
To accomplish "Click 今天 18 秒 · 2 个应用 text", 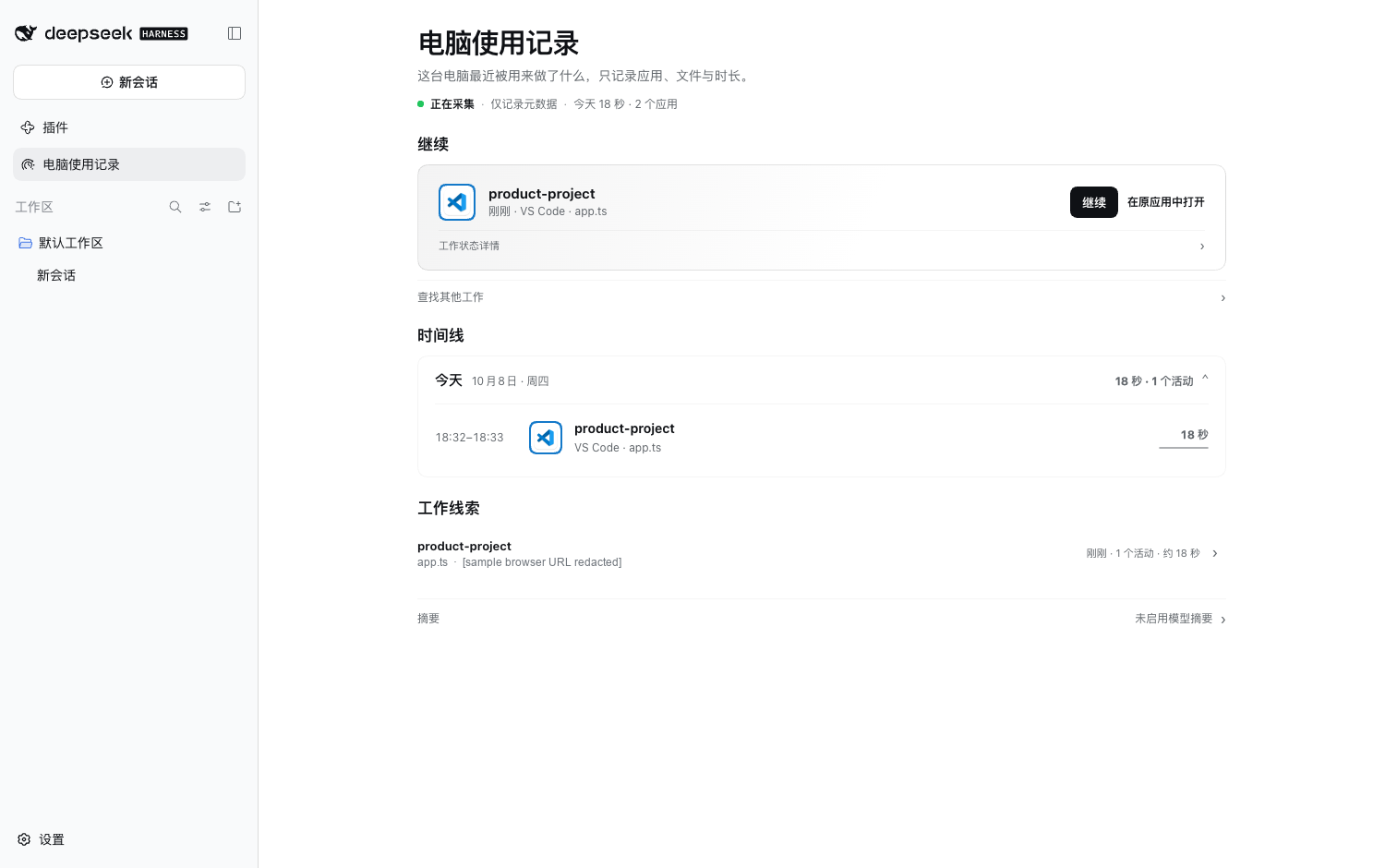I will [x=625, y=104].
